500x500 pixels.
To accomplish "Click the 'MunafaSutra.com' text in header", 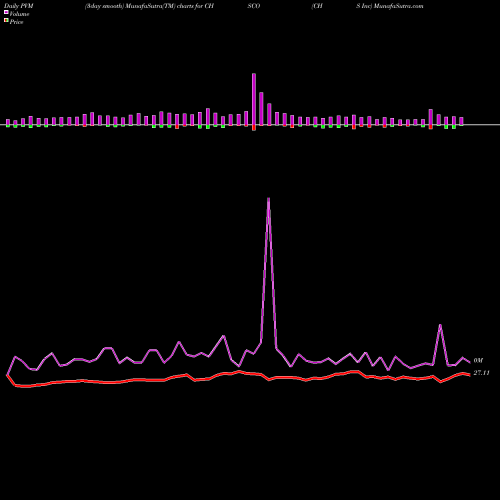I will click(399, 6).
